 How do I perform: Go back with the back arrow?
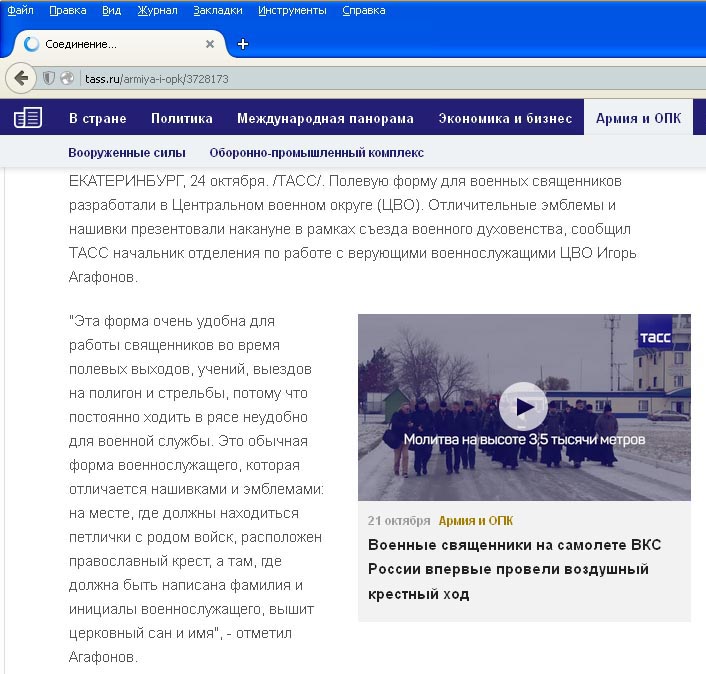point(20,78)
